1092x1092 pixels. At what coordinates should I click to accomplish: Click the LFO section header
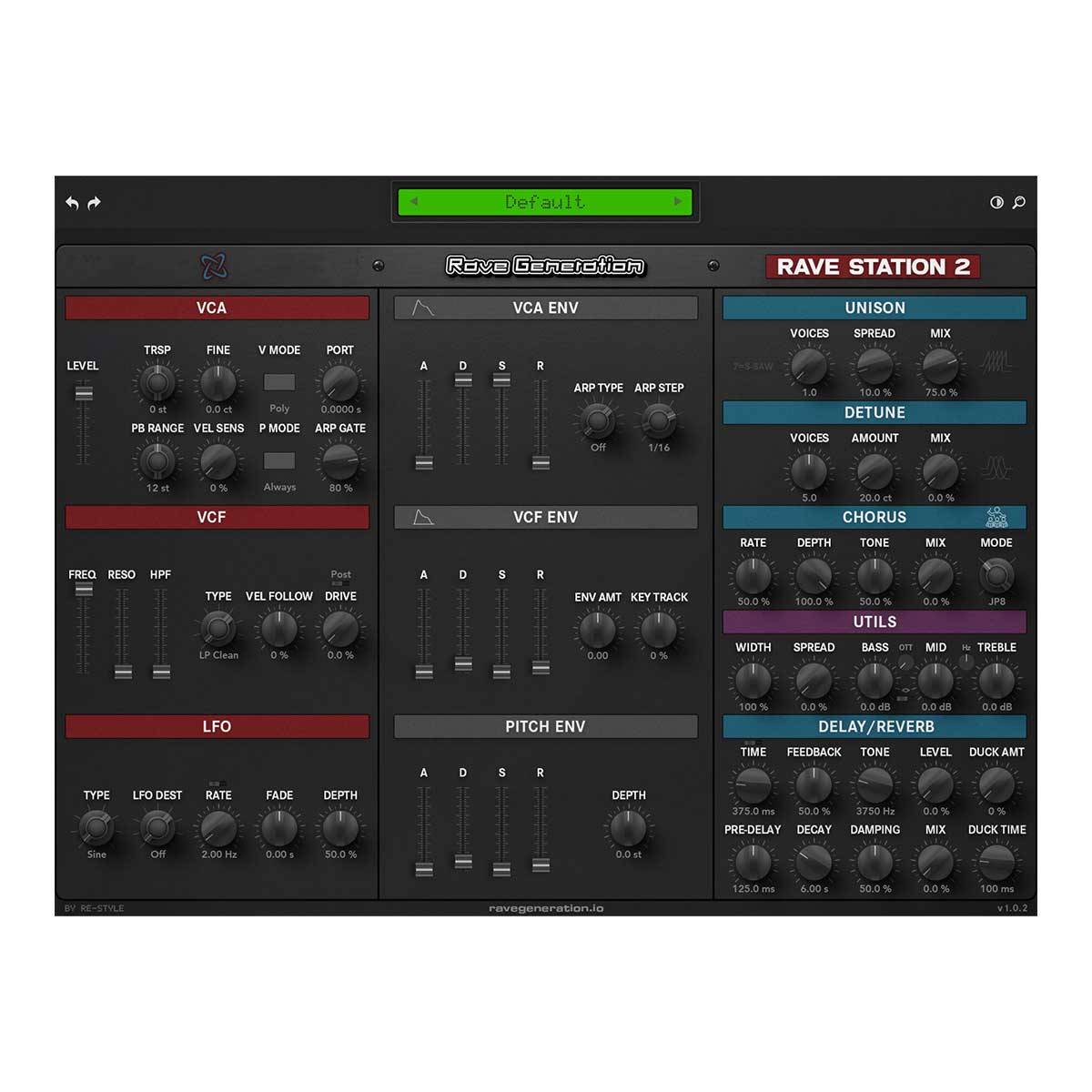(x=217, y=726)
